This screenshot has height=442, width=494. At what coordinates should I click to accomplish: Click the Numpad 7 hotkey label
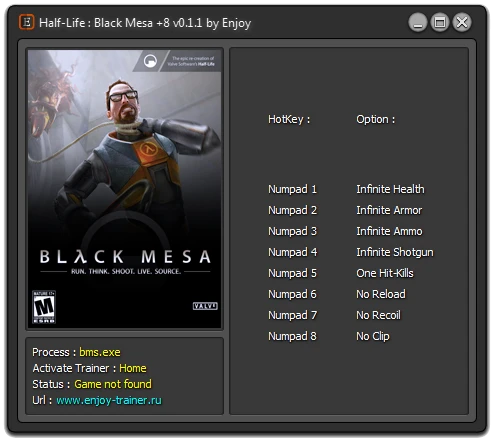(292, 315)
